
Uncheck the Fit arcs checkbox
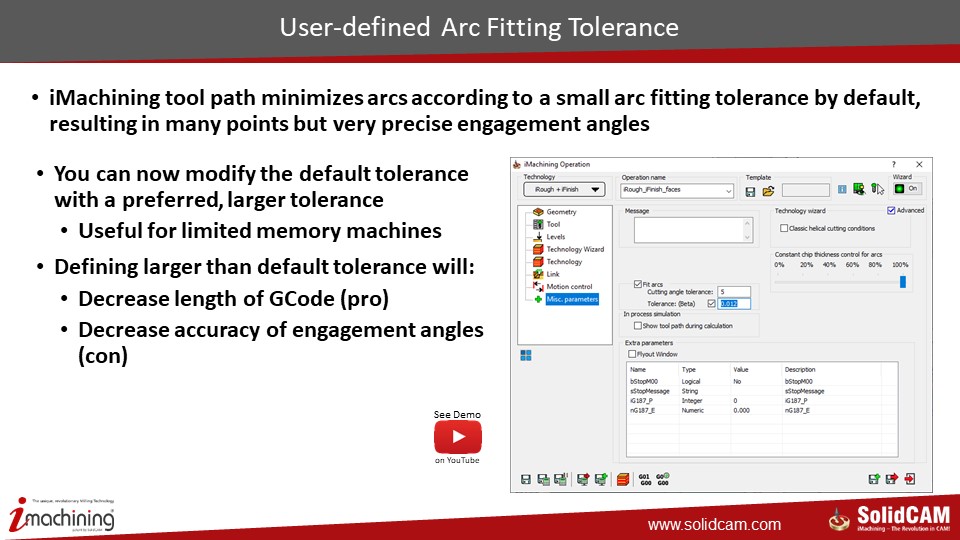coord(638,284)
